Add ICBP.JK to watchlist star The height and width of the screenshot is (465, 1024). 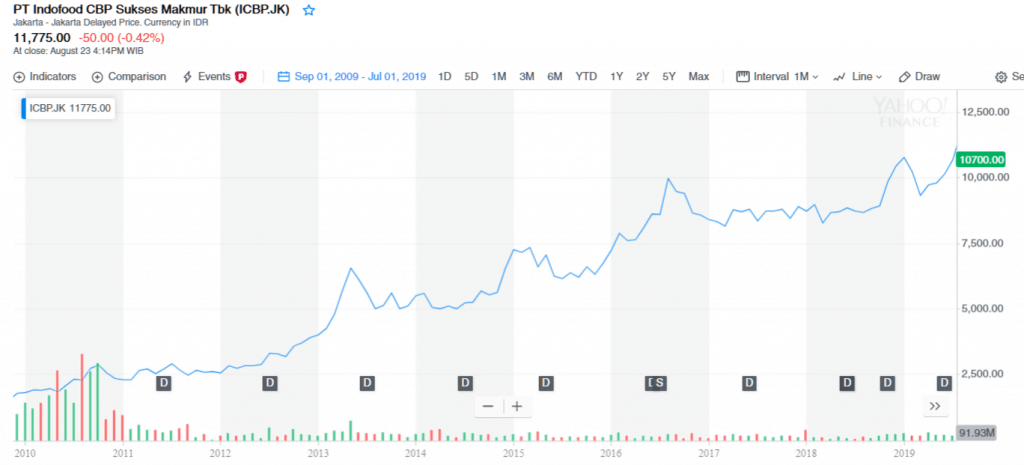309,10
